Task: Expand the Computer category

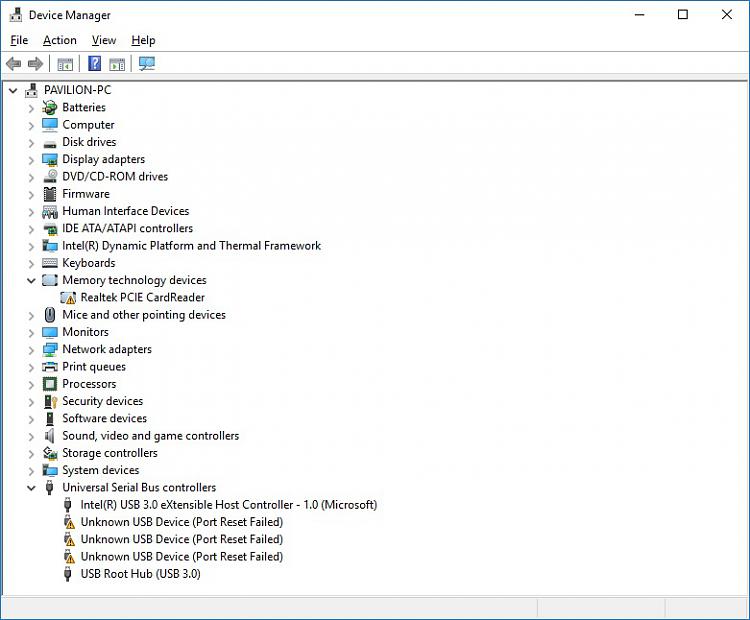Action: [31, 126]
